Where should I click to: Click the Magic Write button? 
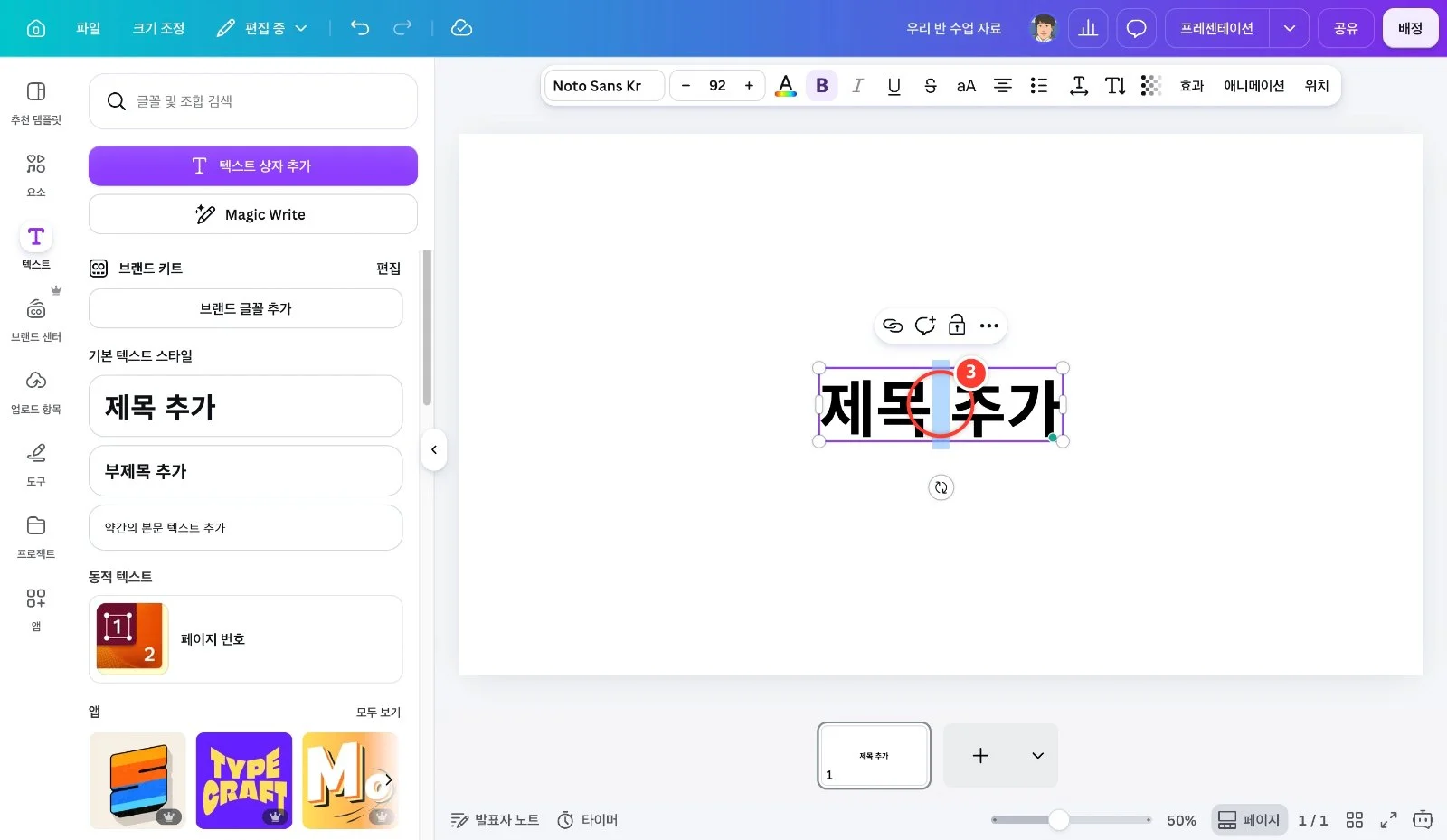coord(253,214)
